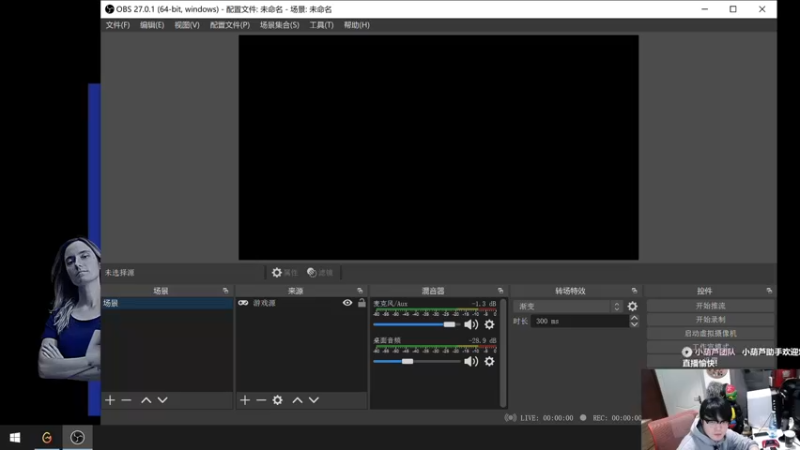The image size is (800, 450).
Task: Open Windows Start menu
Action: pos(15,438)
